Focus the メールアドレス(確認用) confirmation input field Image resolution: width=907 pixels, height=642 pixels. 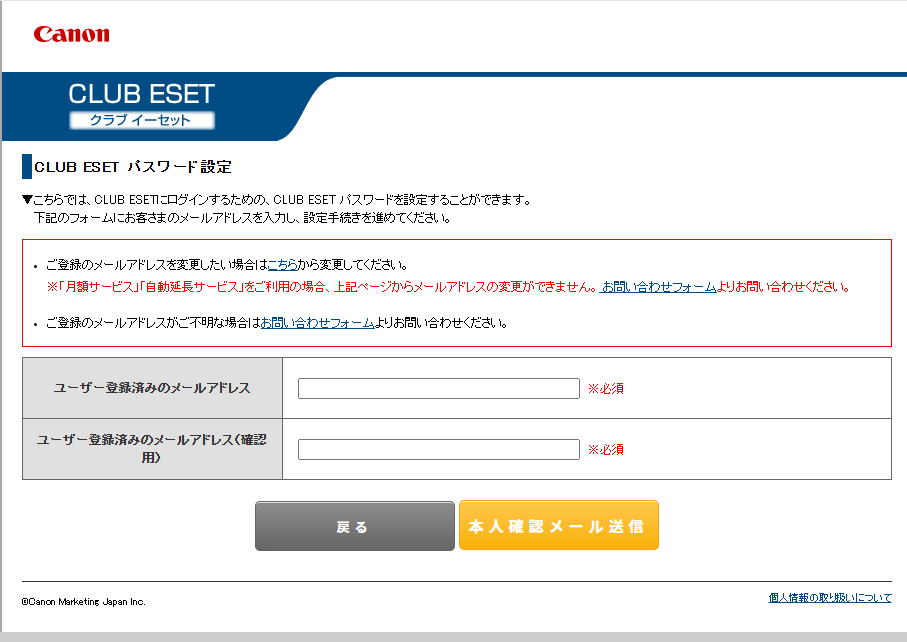pos(438,449)
